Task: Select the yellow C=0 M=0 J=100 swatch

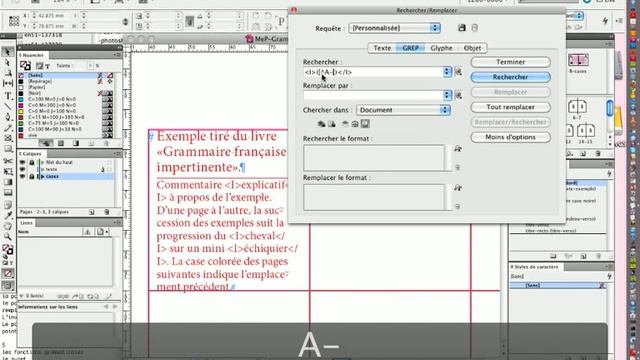Action: (66, 111)
